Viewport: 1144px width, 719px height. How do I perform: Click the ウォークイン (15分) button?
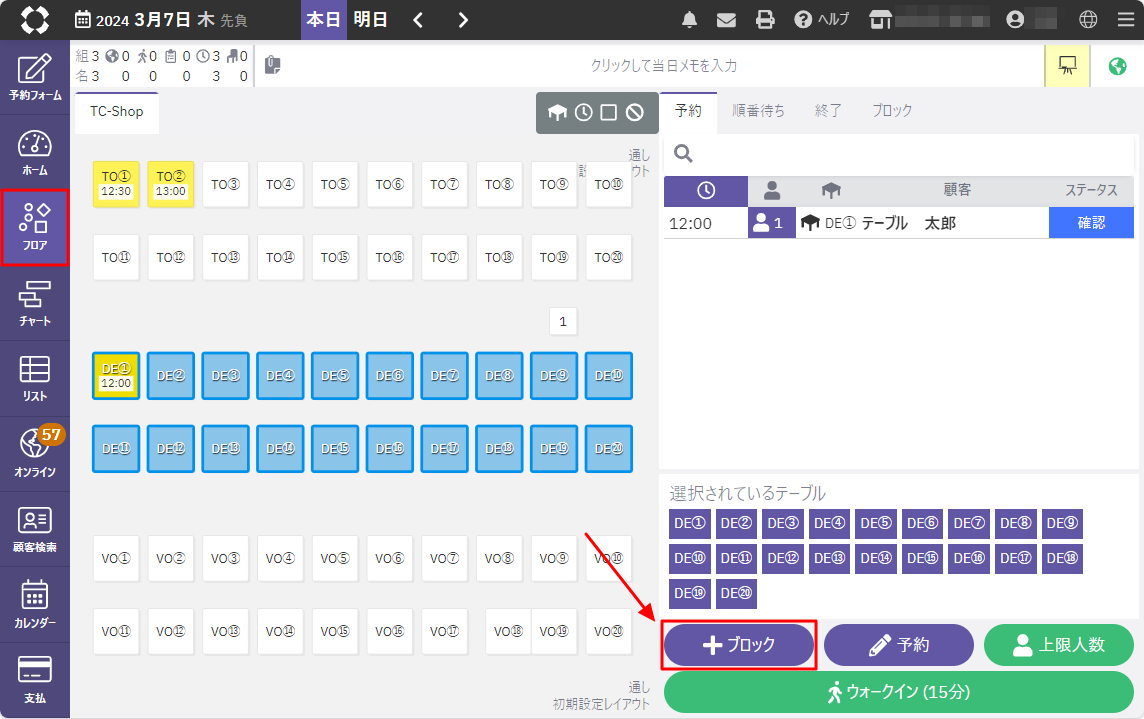pos(898,692)
